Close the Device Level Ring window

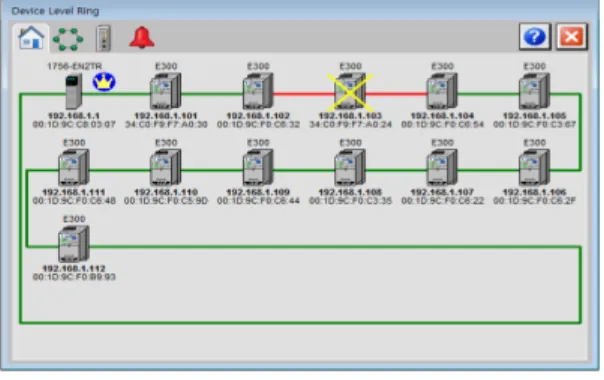(x=572, y=37)
